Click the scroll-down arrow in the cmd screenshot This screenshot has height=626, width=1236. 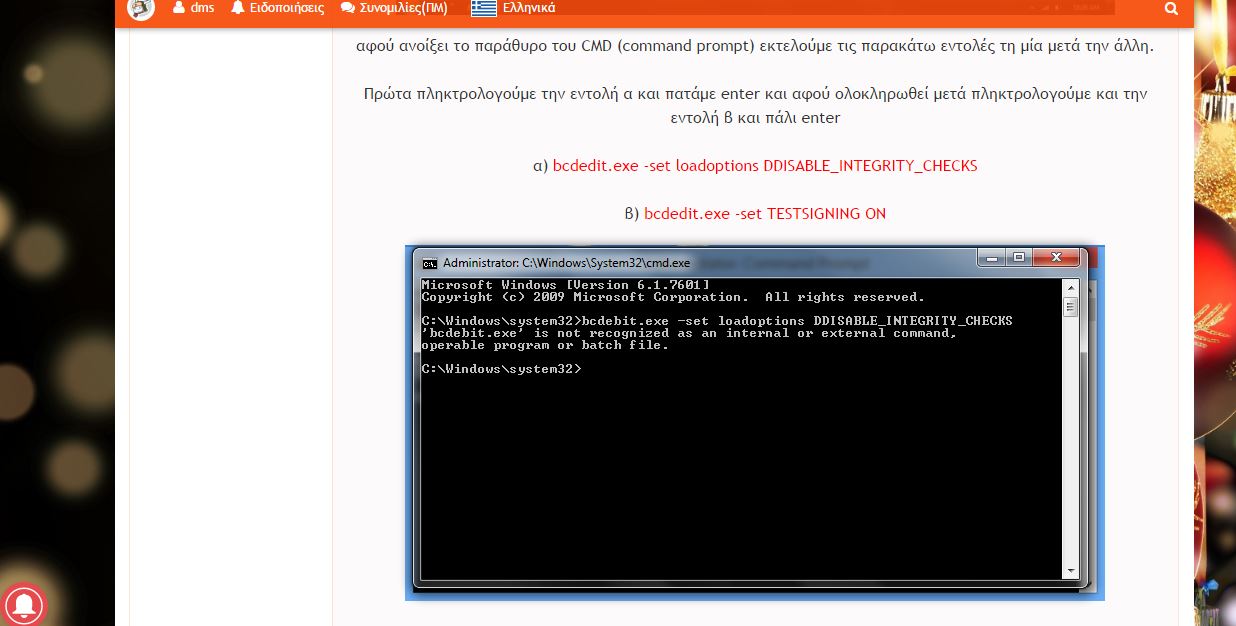[1071, 571]
